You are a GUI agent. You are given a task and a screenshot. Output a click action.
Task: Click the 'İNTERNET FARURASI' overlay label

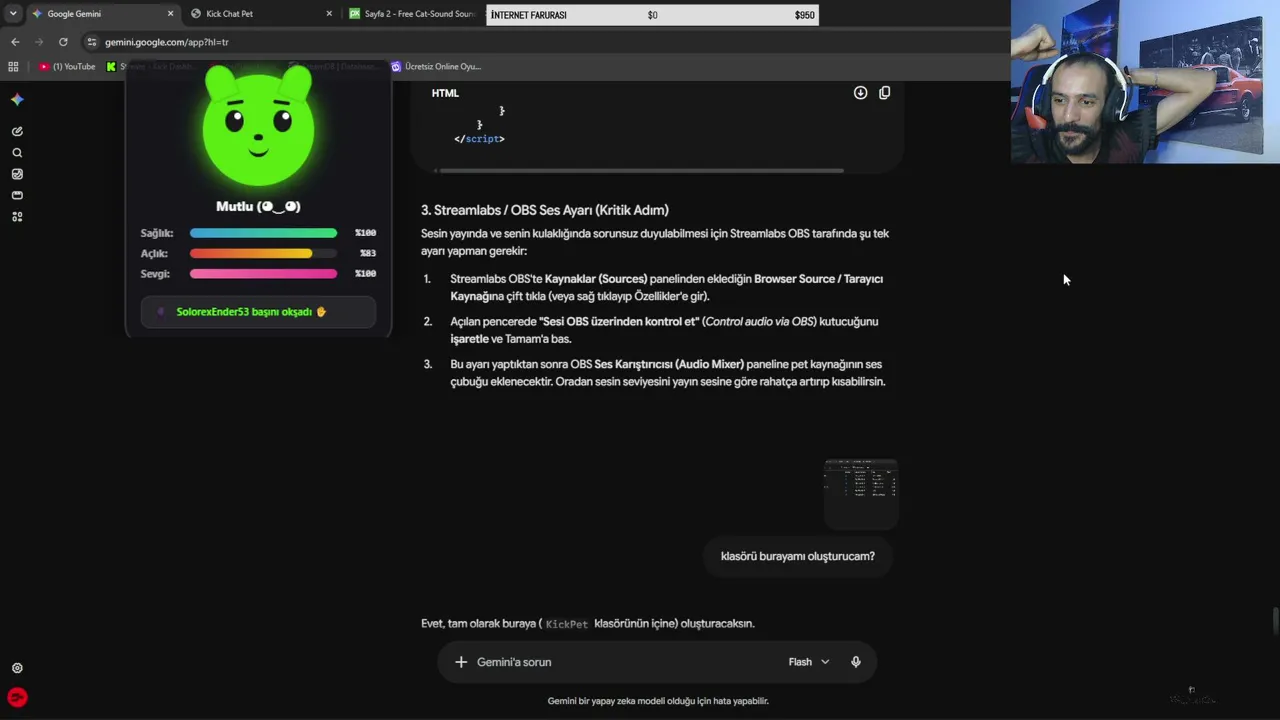529,15
